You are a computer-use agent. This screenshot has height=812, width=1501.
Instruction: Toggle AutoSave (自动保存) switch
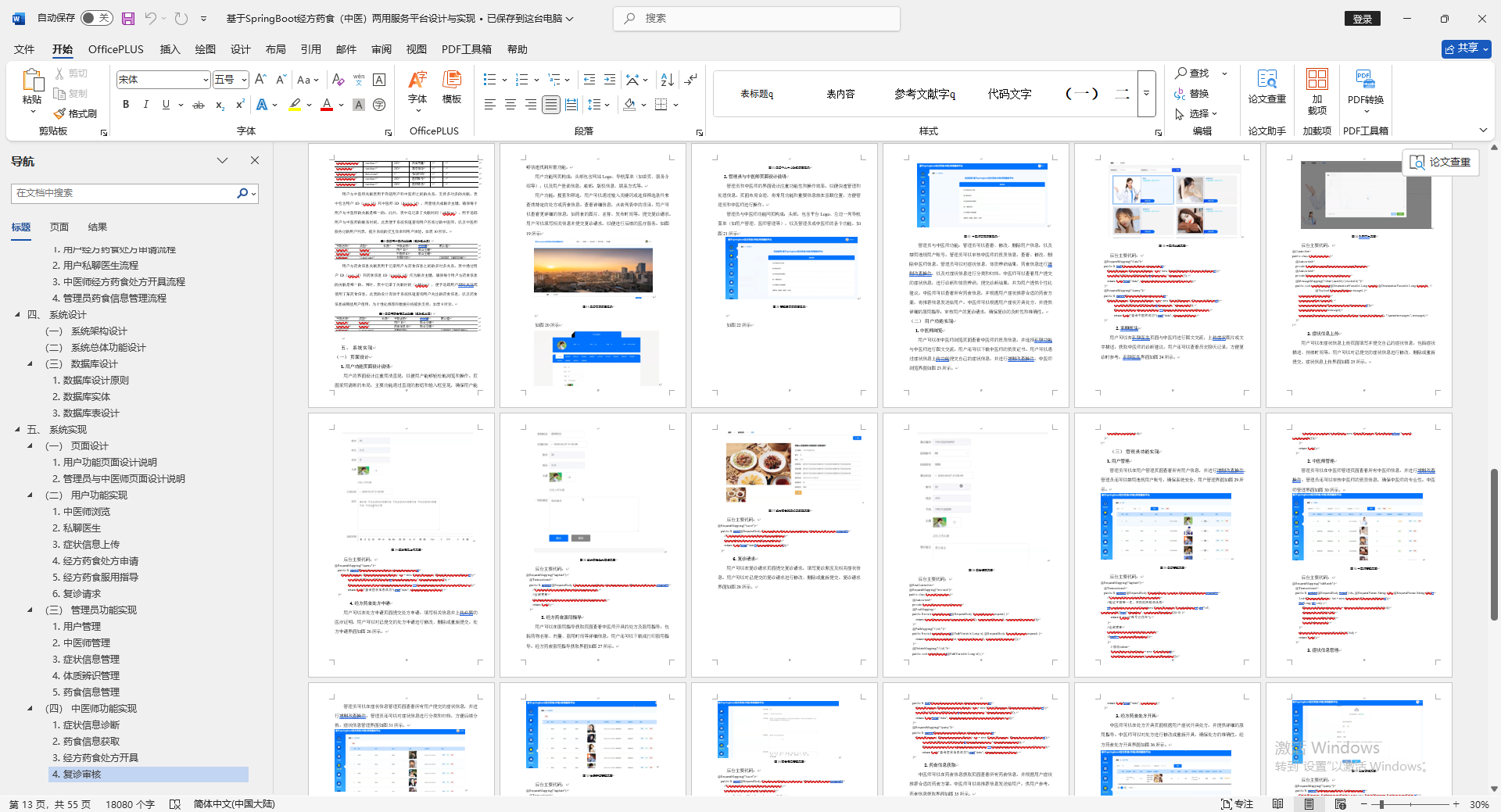[96, 18]
